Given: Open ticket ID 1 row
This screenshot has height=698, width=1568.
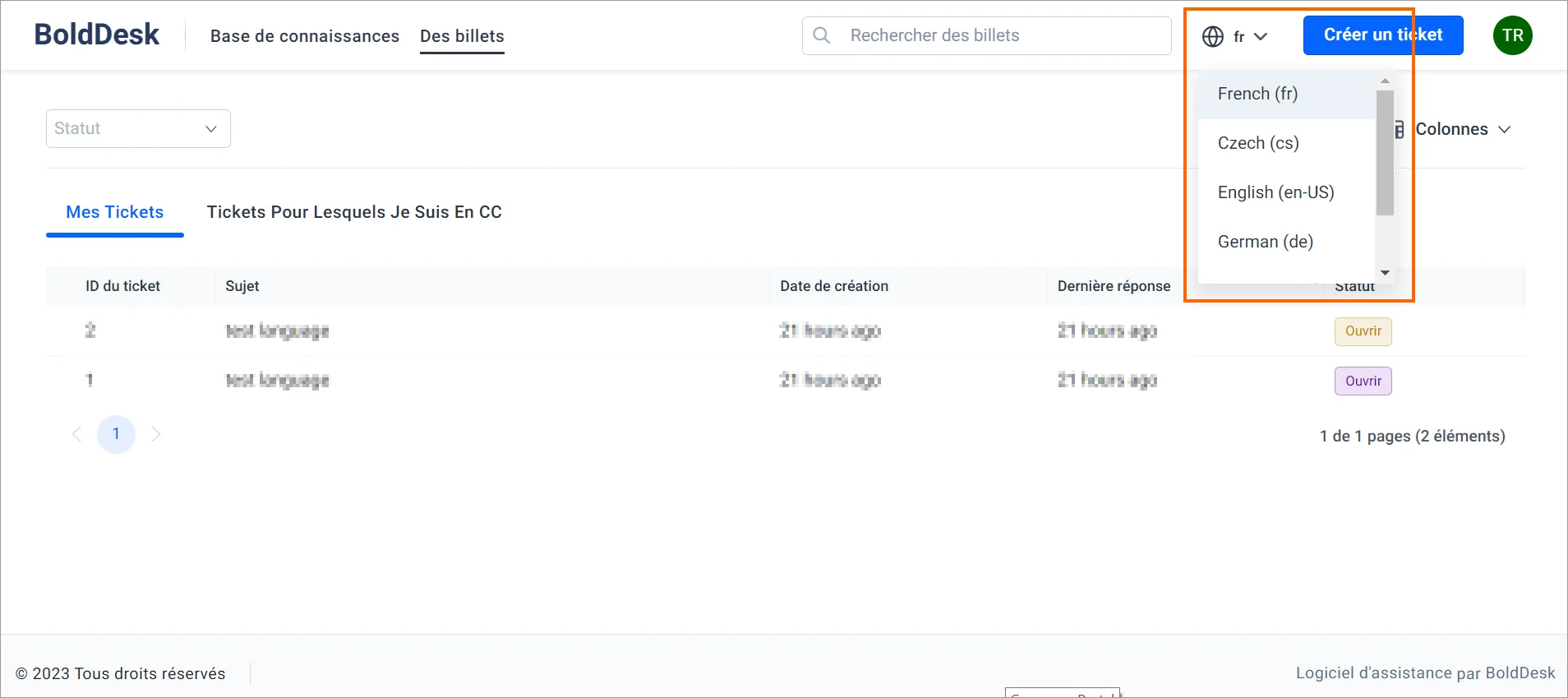Looking at the screenshot, I should click(x=785, y=381).
